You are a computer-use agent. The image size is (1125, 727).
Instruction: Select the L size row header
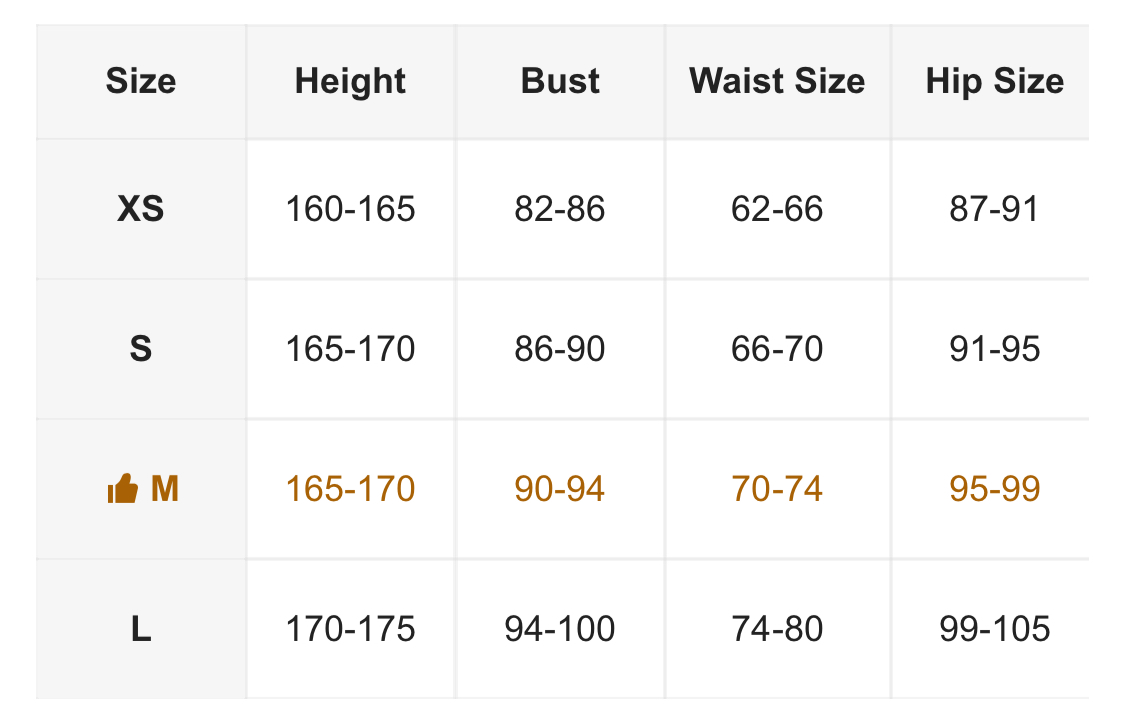pos(141,629)
